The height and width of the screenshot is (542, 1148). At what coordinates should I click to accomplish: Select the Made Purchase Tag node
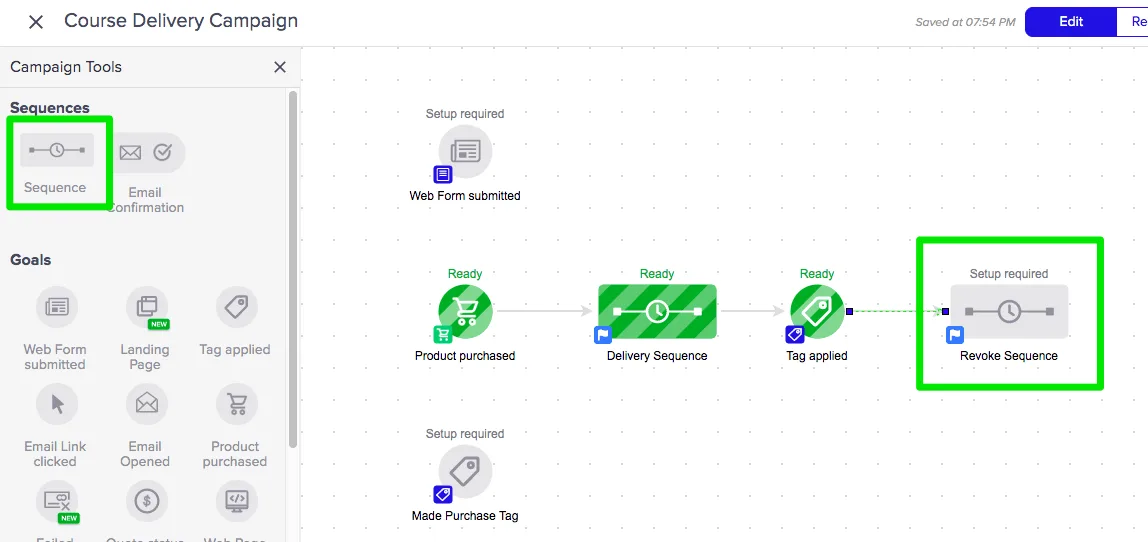pos(465,472)
